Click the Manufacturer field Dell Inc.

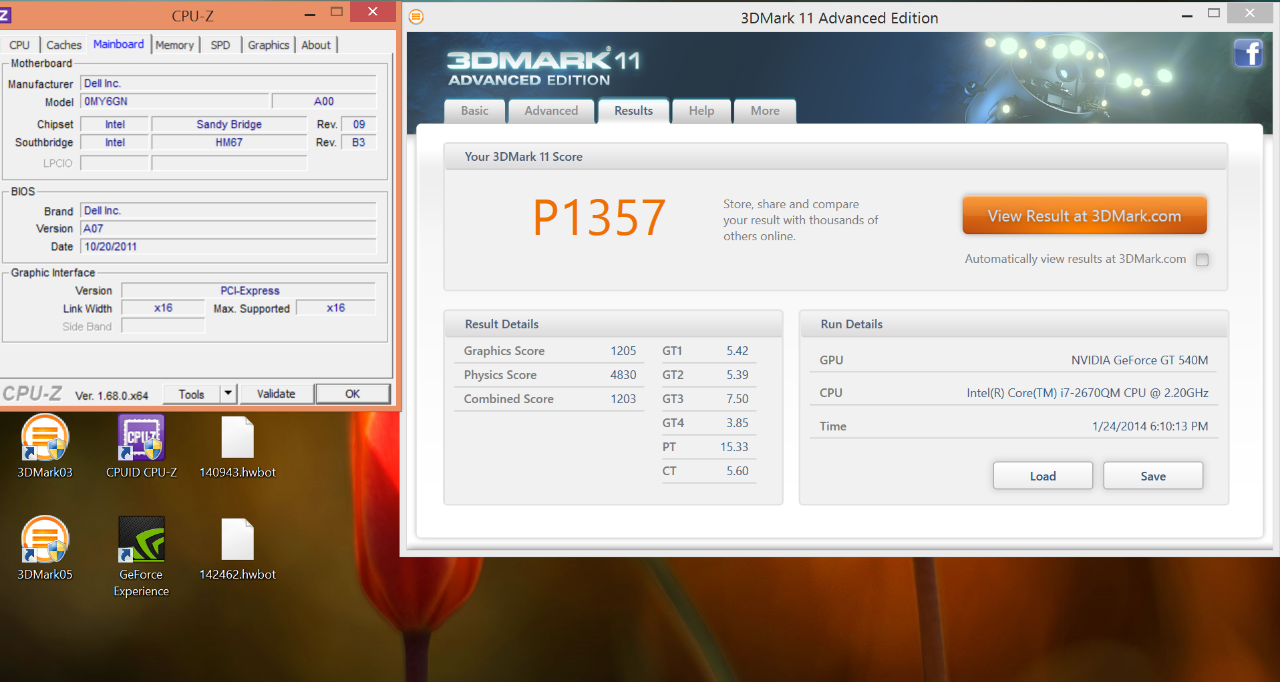[x=228, y=84]
